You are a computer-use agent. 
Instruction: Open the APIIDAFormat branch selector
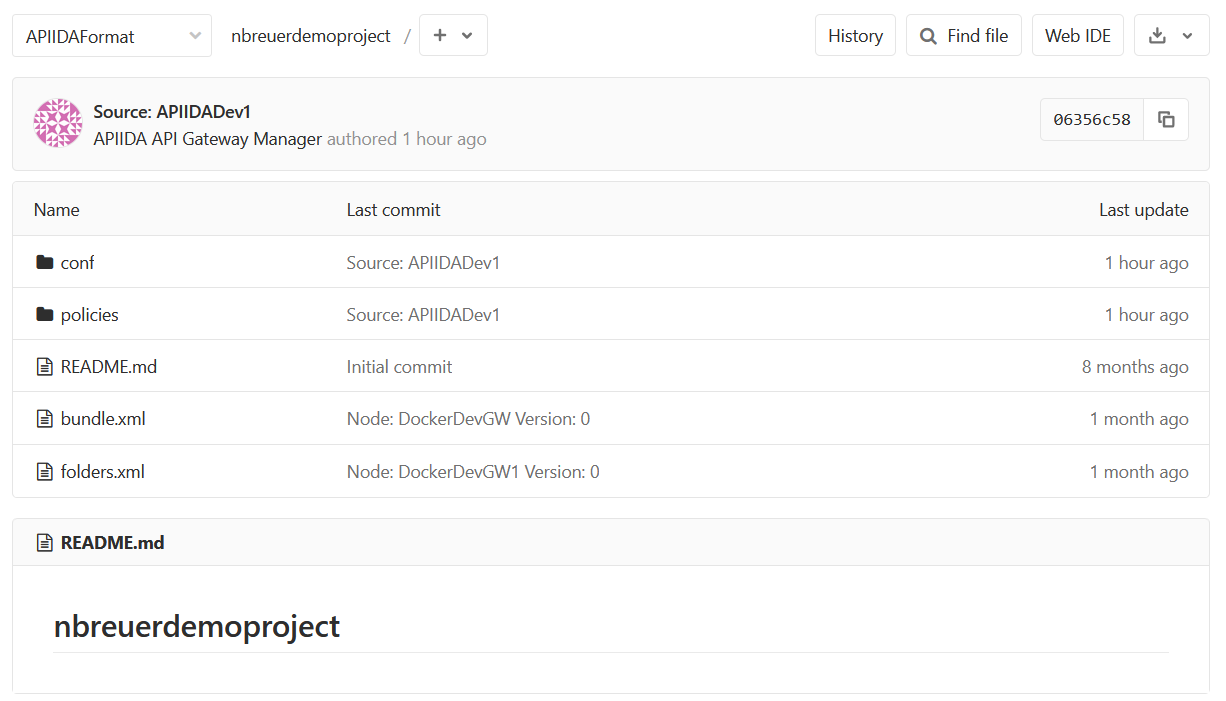click(x=111, y=35)
